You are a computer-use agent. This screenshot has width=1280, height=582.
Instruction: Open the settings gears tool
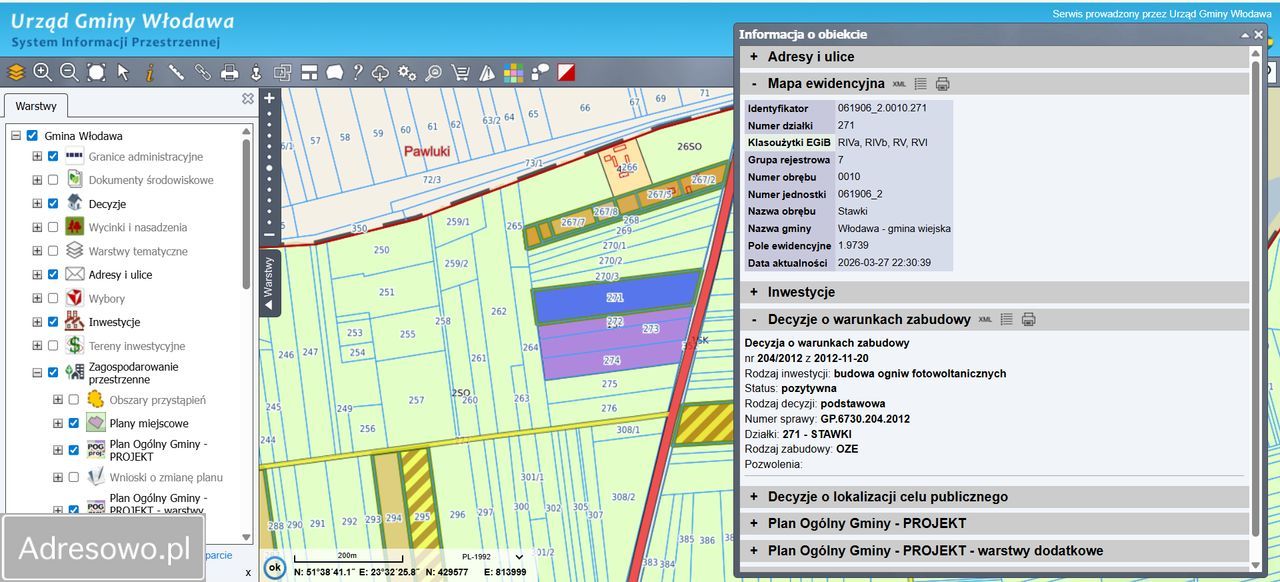[x=407, y=72]
